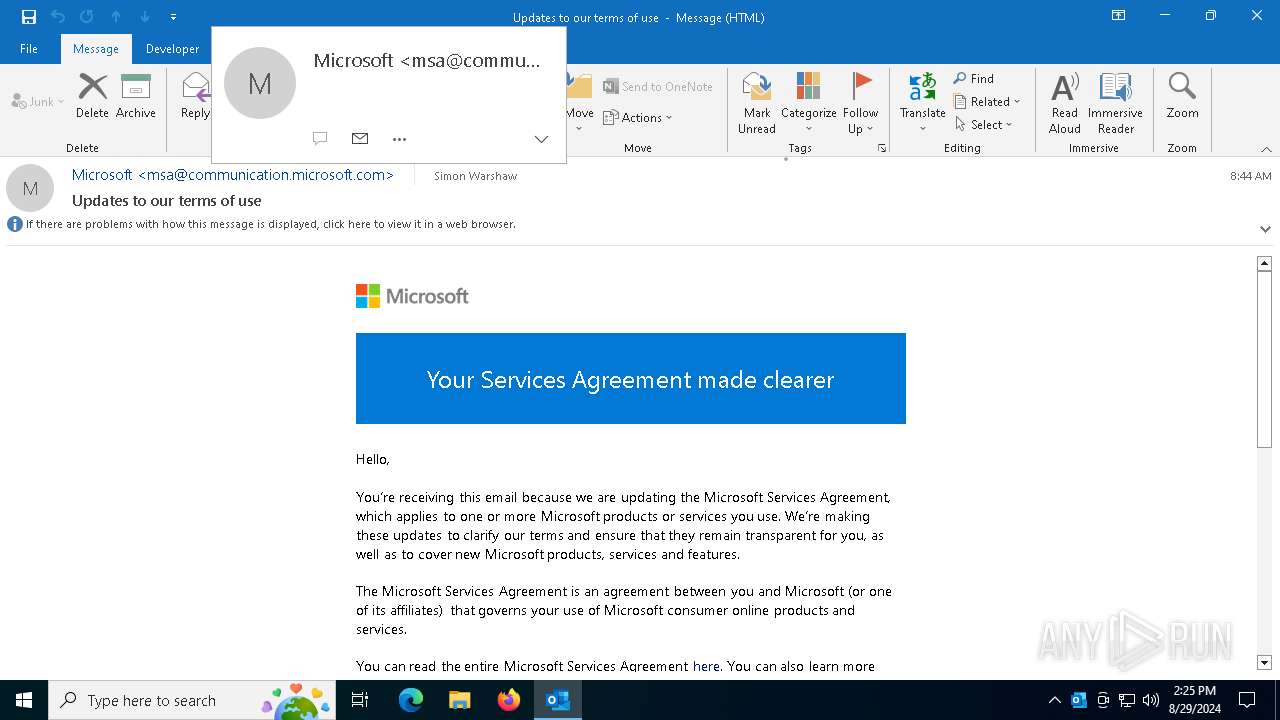Viewport: 1280px width, 720px height.
Task: Open the Categorize color menu
Action: (x=808, y=103)
